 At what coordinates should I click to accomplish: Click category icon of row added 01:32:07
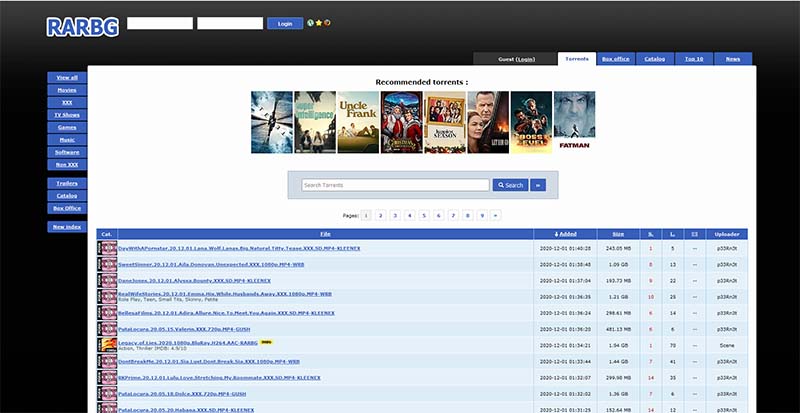tap(109, 378)
